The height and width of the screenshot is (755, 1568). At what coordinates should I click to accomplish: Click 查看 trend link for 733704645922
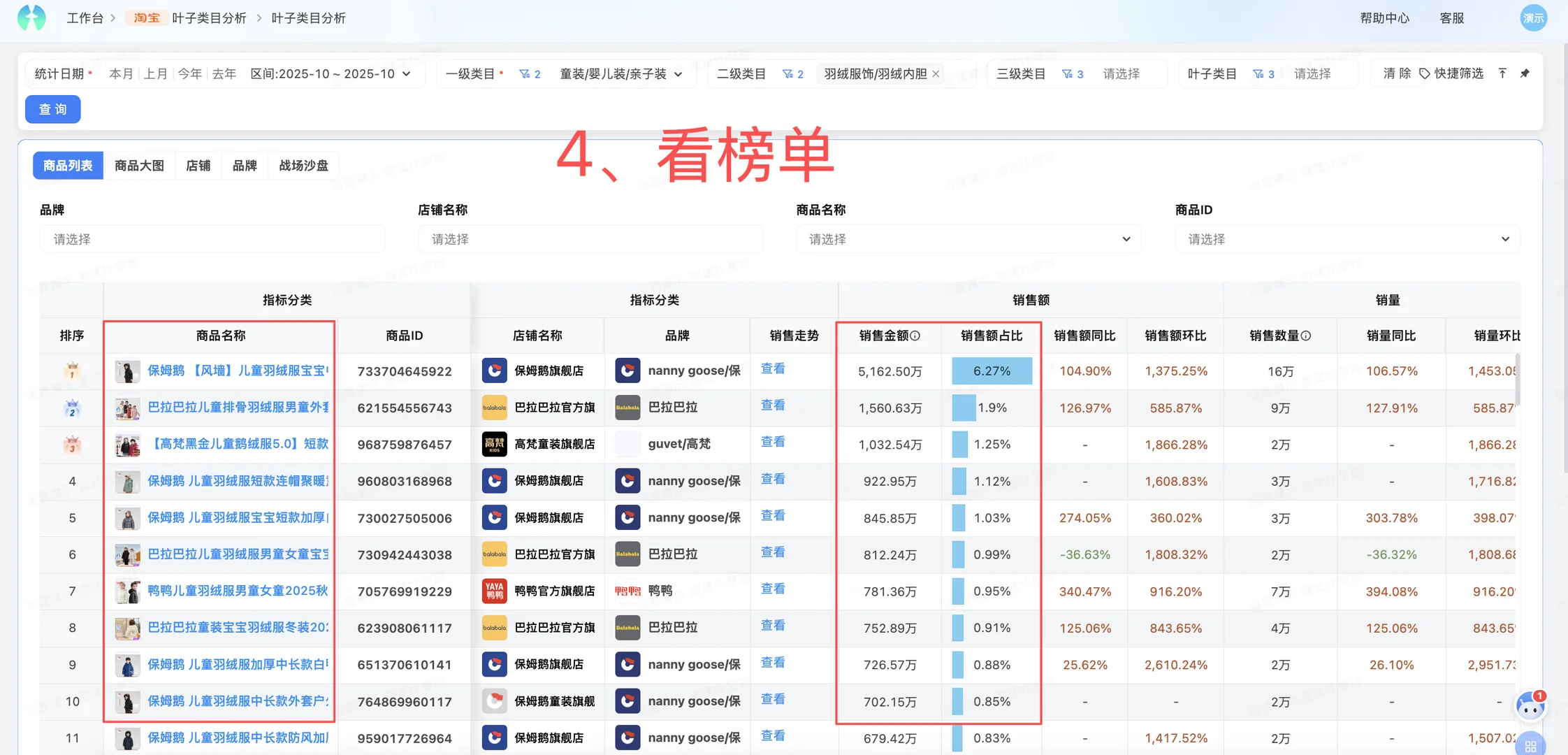[x=773, y=369]
